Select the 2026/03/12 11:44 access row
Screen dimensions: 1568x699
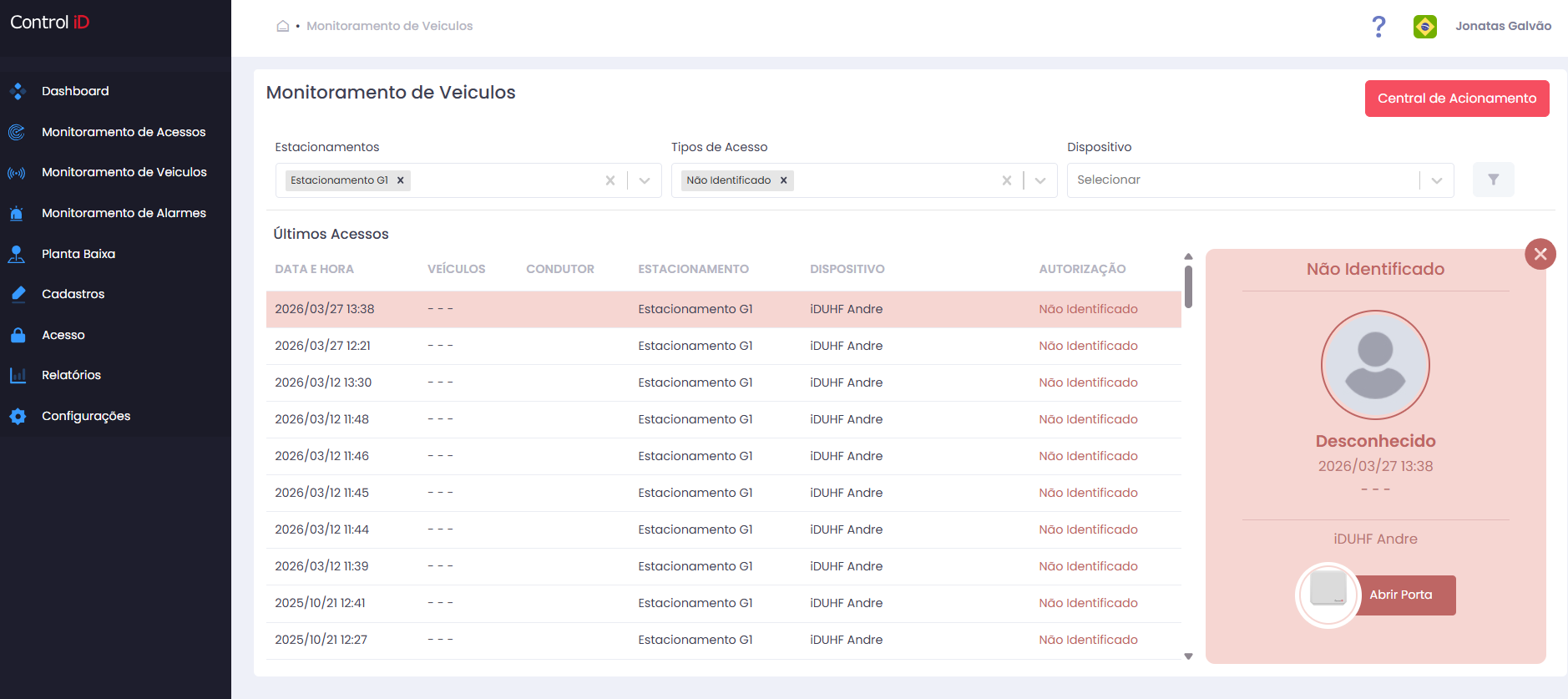click(723, 529)
